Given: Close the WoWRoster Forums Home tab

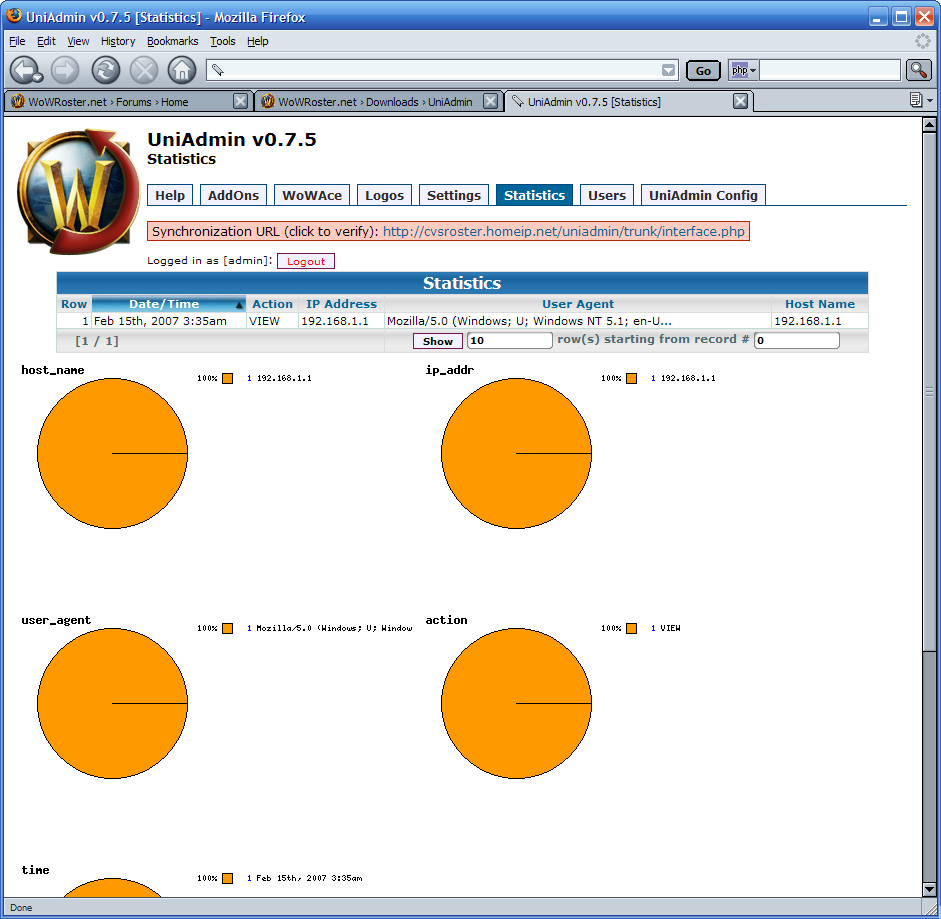Looking at the screenshot, I should click(240, 101).
